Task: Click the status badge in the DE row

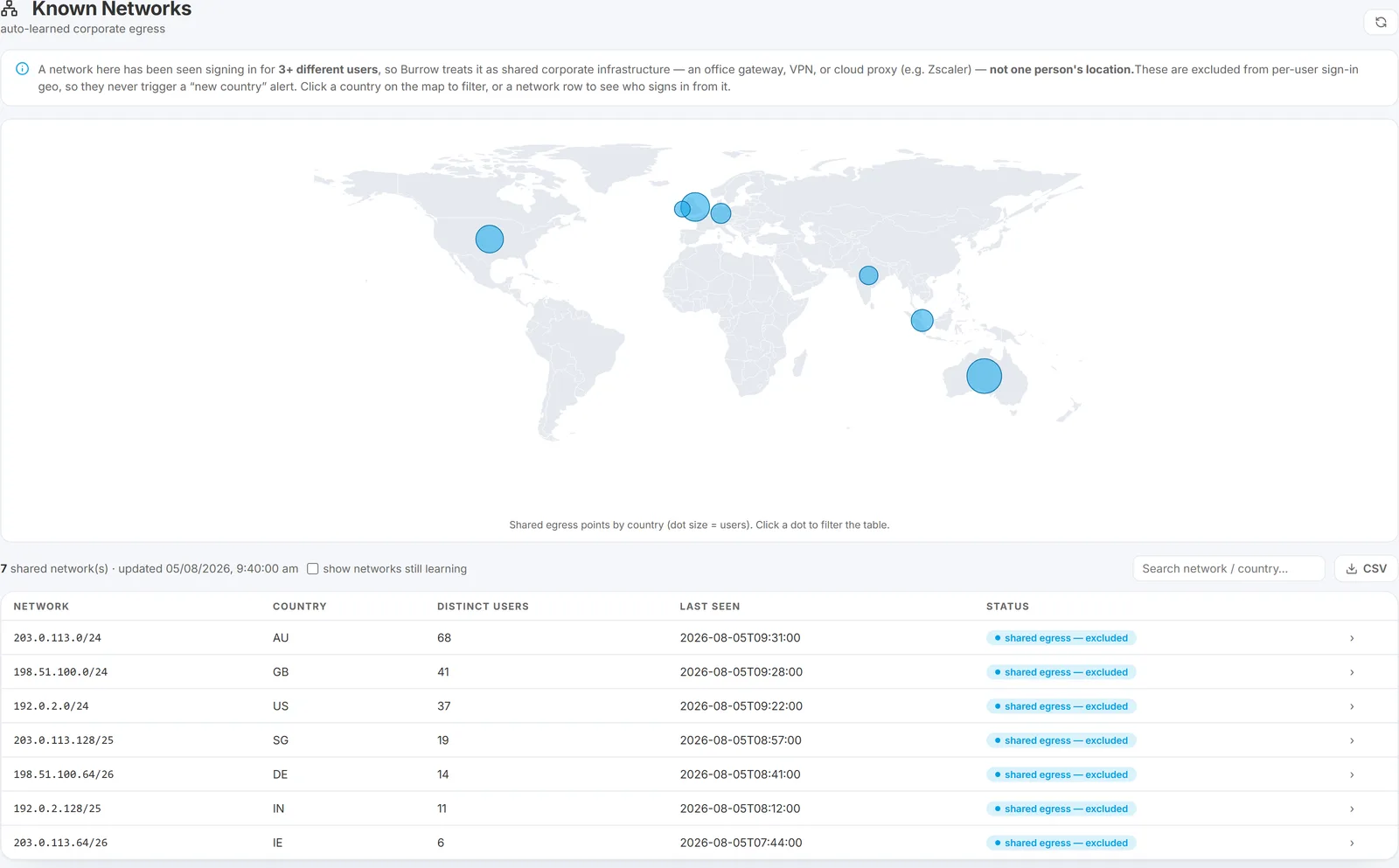Action: click(1061, 774)
